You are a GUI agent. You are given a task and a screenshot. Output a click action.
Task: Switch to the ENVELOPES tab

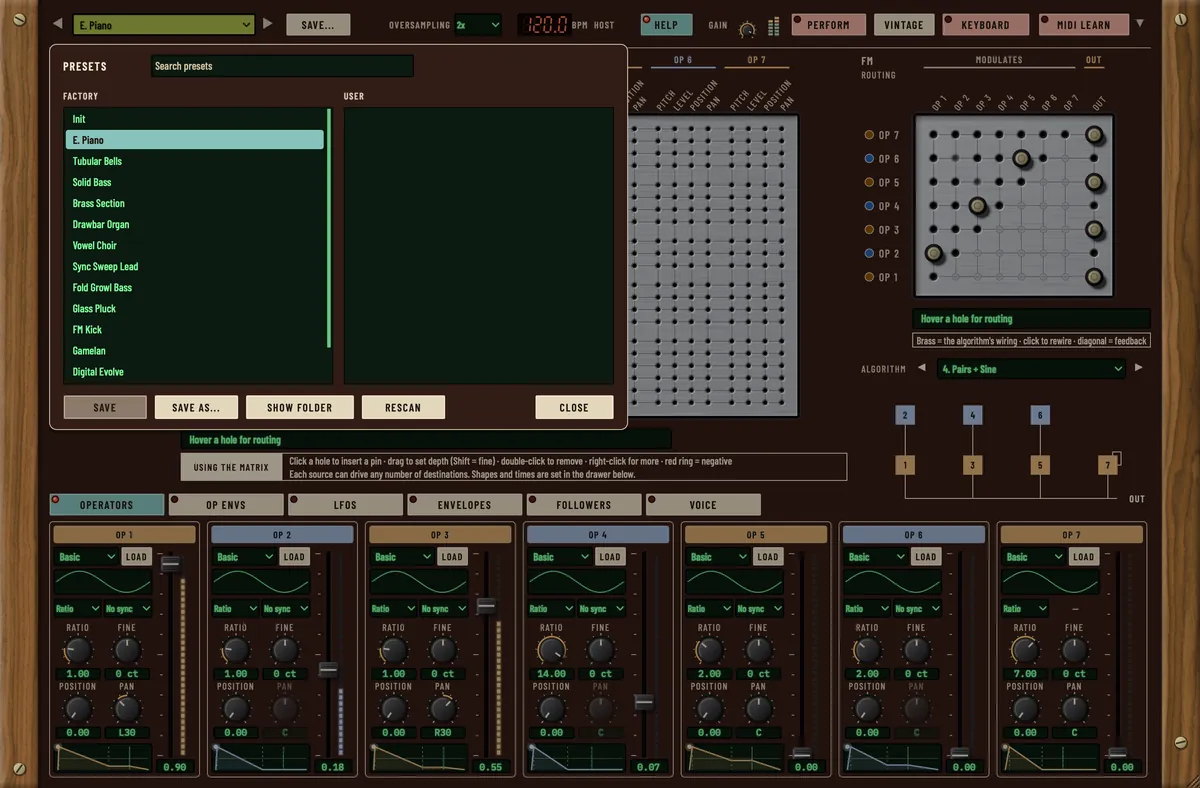(x=465, y=505)
